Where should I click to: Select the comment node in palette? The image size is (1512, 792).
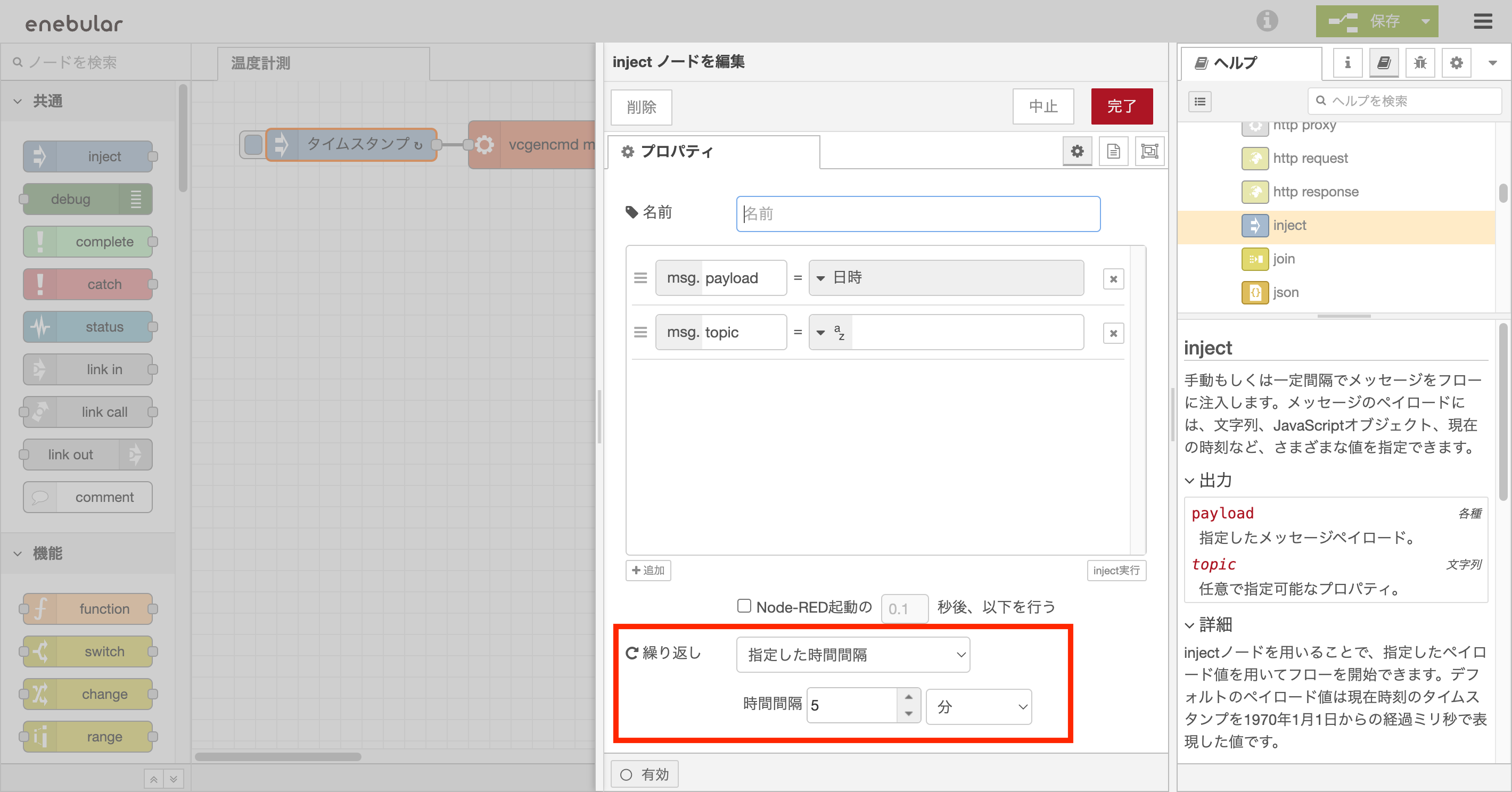88,498
